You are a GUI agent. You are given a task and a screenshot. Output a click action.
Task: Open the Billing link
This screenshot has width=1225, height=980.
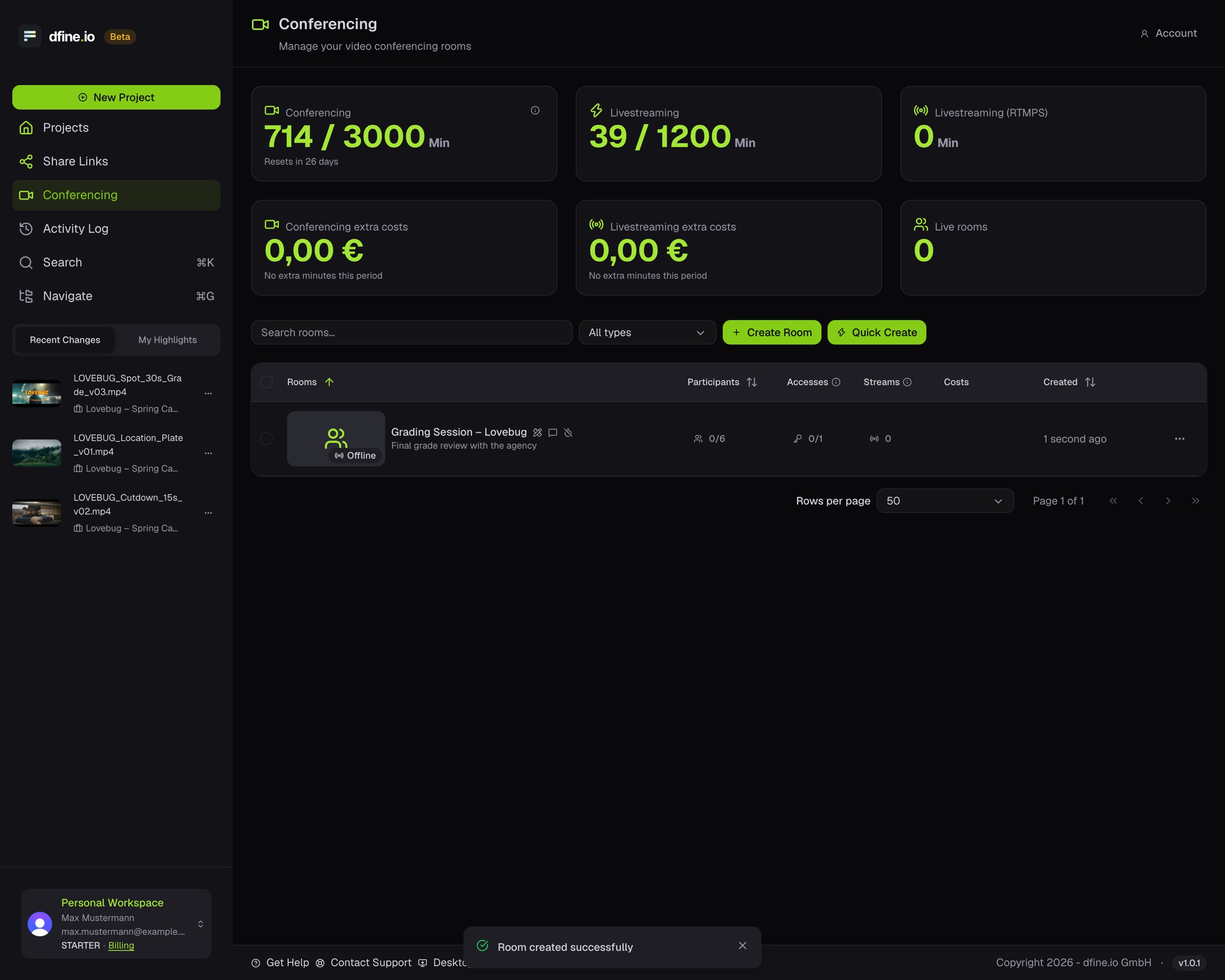click(121, 945)
